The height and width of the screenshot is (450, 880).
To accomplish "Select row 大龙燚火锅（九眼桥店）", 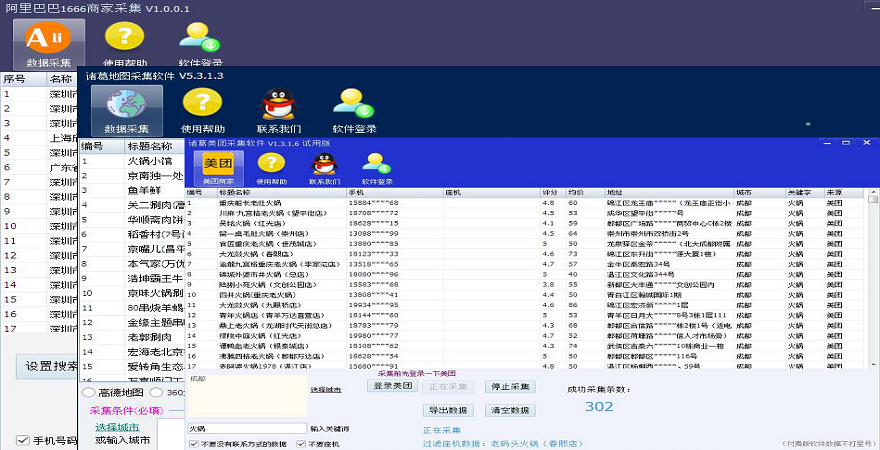I will click(x=525, y=305).
